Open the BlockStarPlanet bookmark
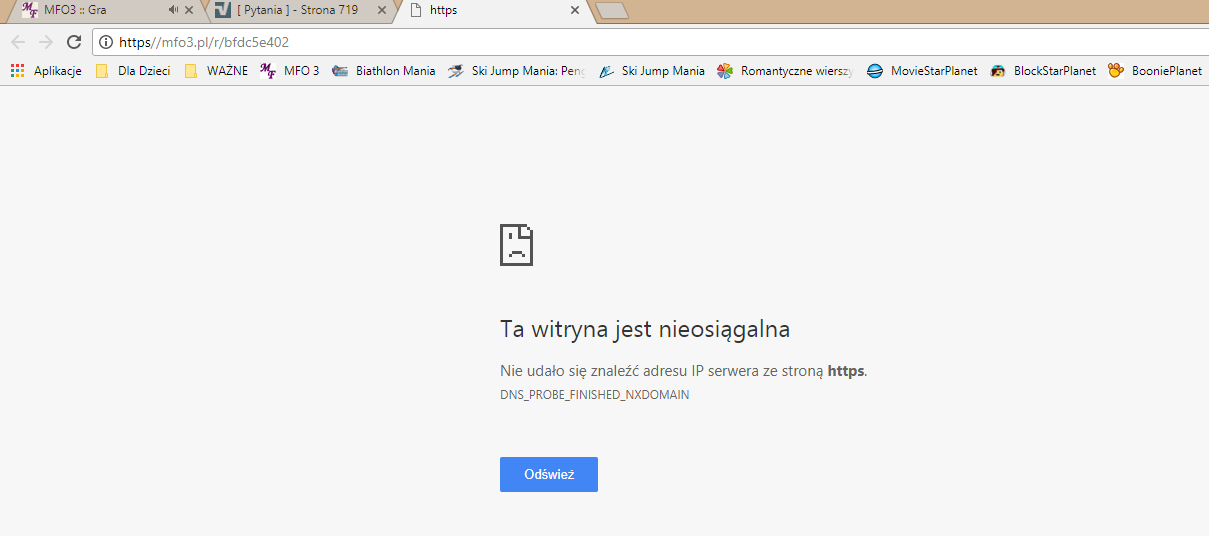Image resolution: width=1209 pixels, height=536 pixels. [x=1043, y=71]
